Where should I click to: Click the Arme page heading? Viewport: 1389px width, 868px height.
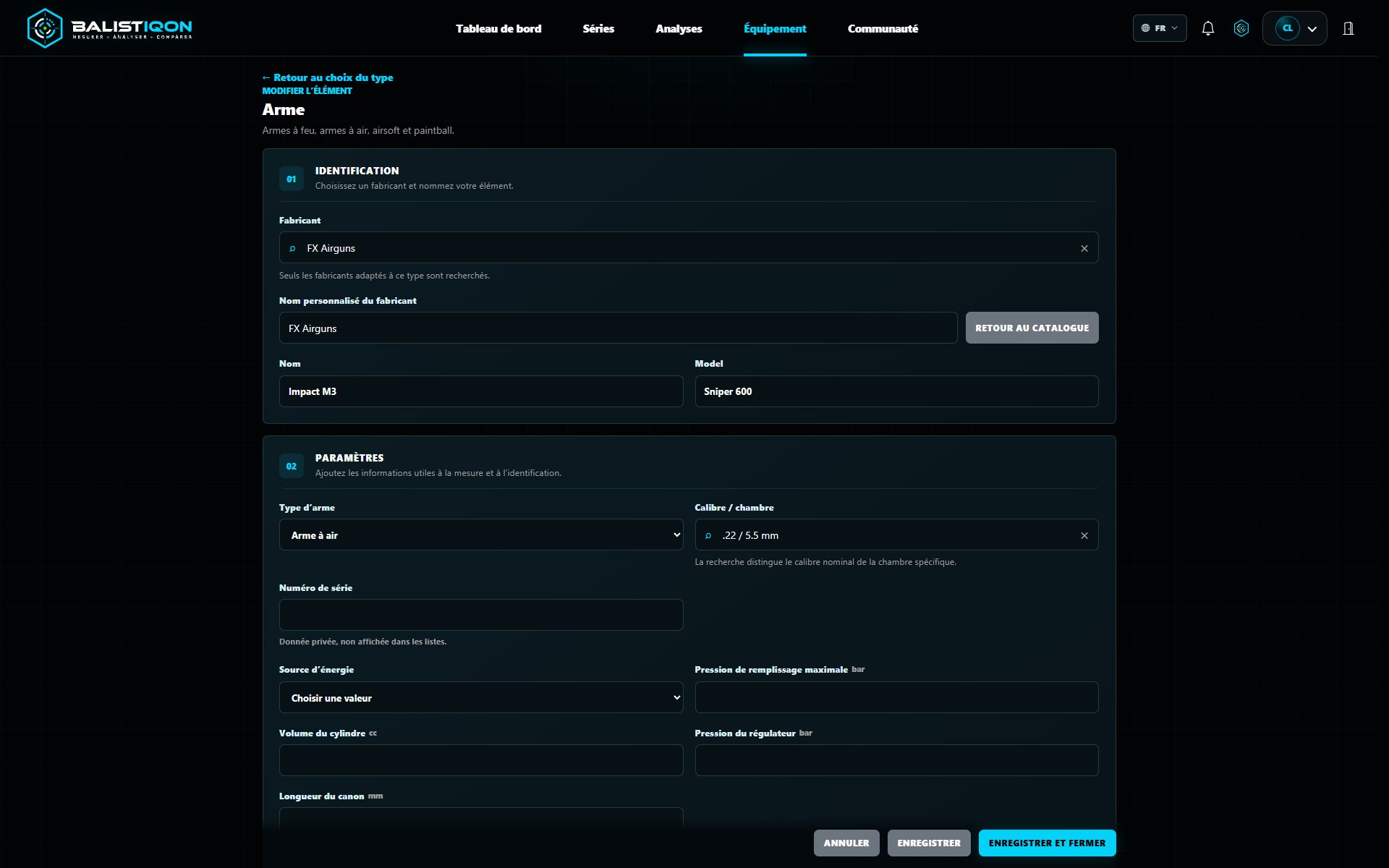click(284, 109)
